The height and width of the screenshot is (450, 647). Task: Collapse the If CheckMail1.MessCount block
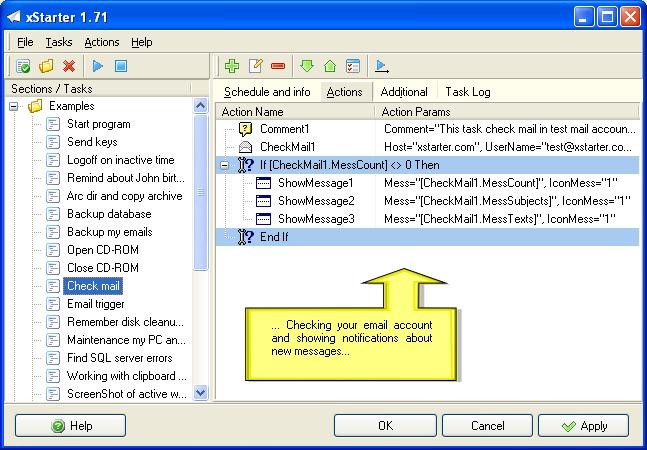coord(226,165)
